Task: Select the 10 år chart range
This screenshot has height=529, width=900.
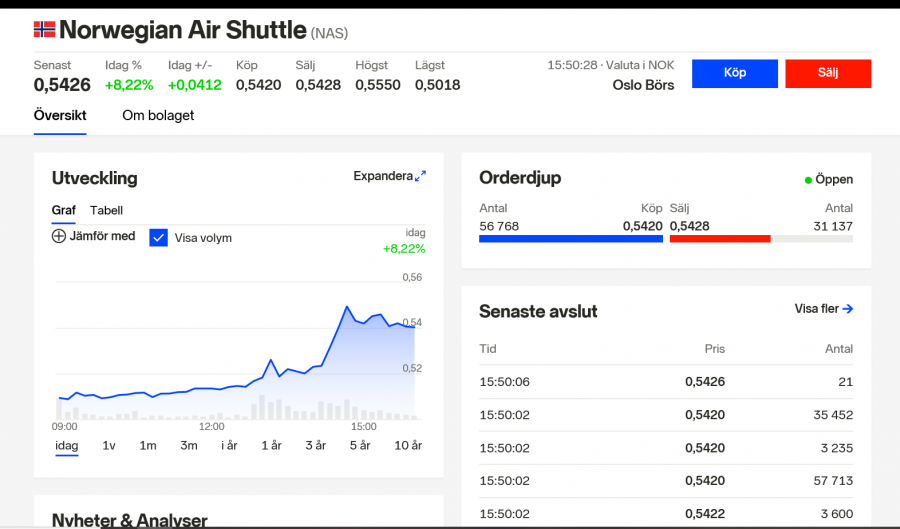Action: tap(408, 445)
